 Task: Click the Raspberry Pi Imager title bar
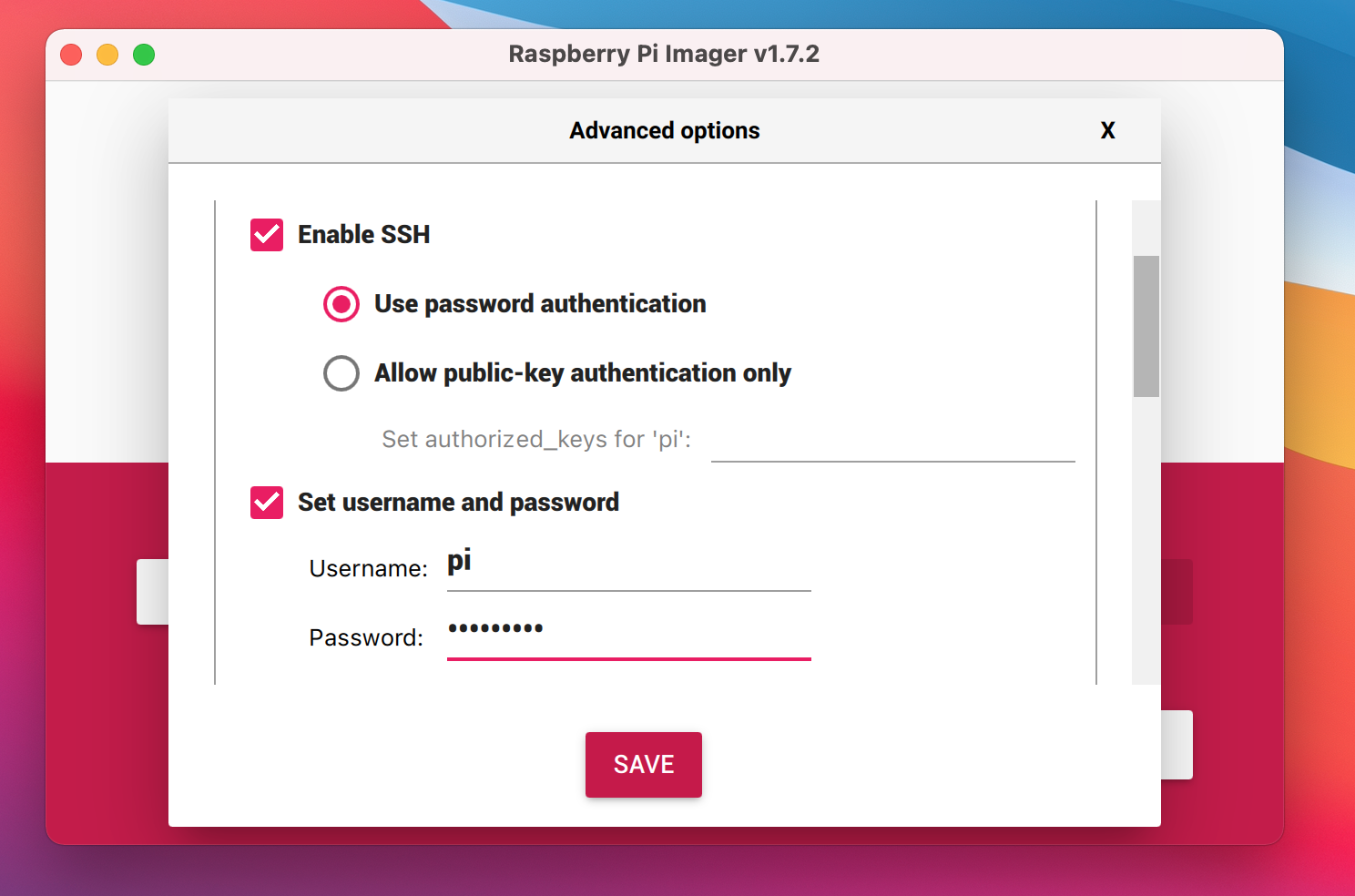pos(664,54)
